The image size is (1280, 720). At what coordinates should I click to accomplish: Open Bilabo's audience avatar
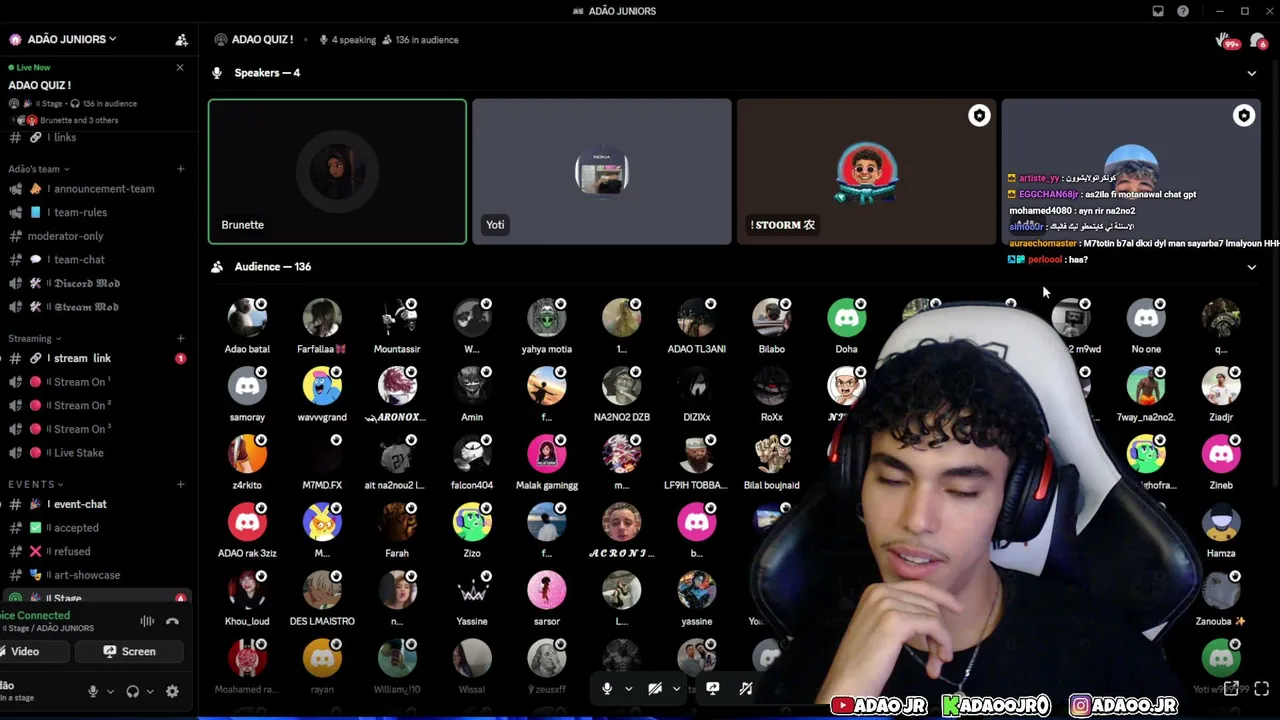(772, 318)
